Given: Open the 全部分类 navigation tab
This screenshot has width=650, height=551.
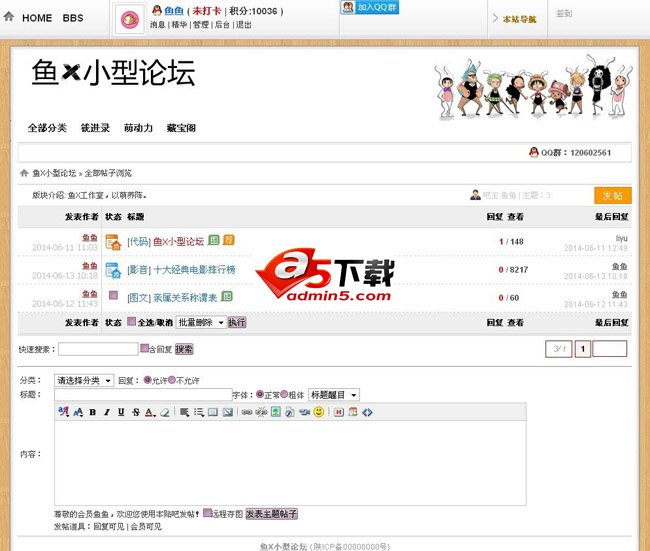Looking at the screenshot, I should click(x=47, y=128).
